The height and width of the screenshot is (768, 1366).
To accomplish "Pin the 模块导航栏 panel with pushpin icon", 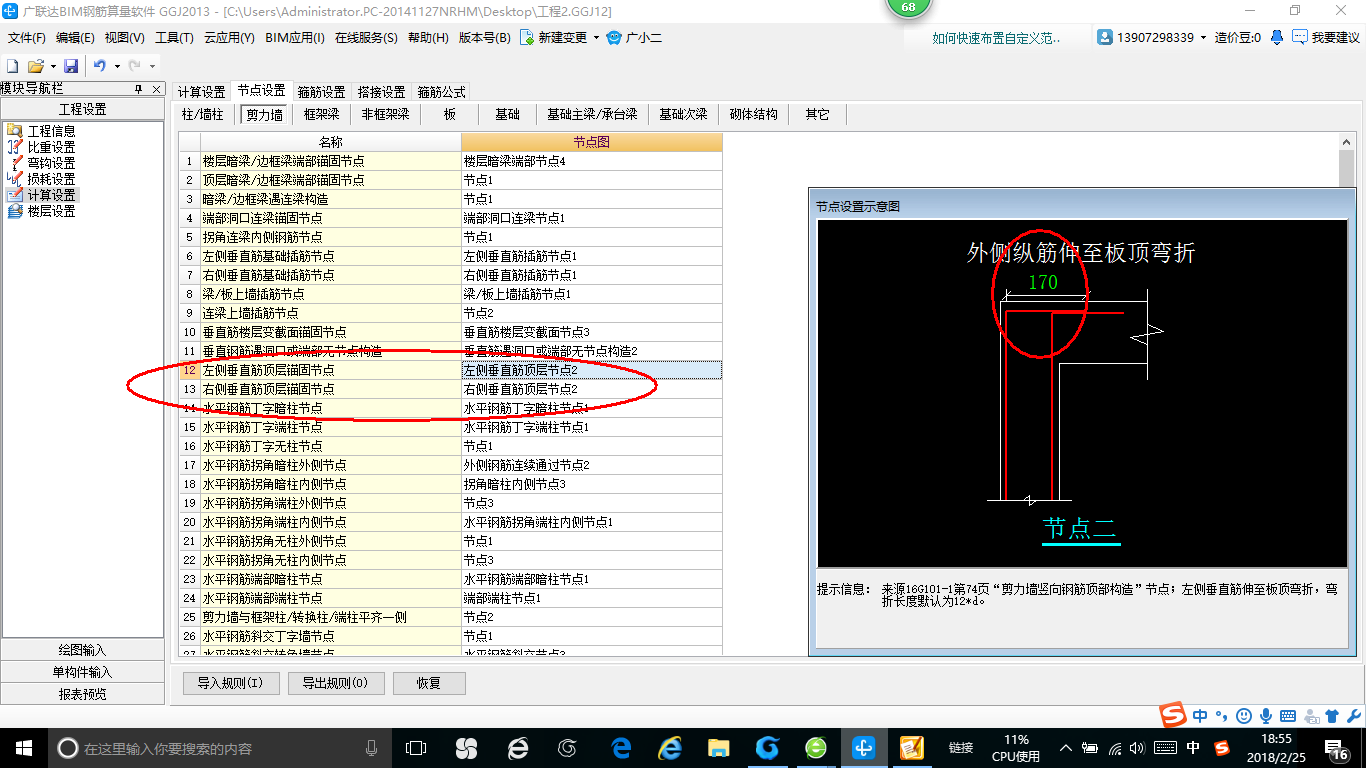I will pyautogui.click(x=139, y=89).
